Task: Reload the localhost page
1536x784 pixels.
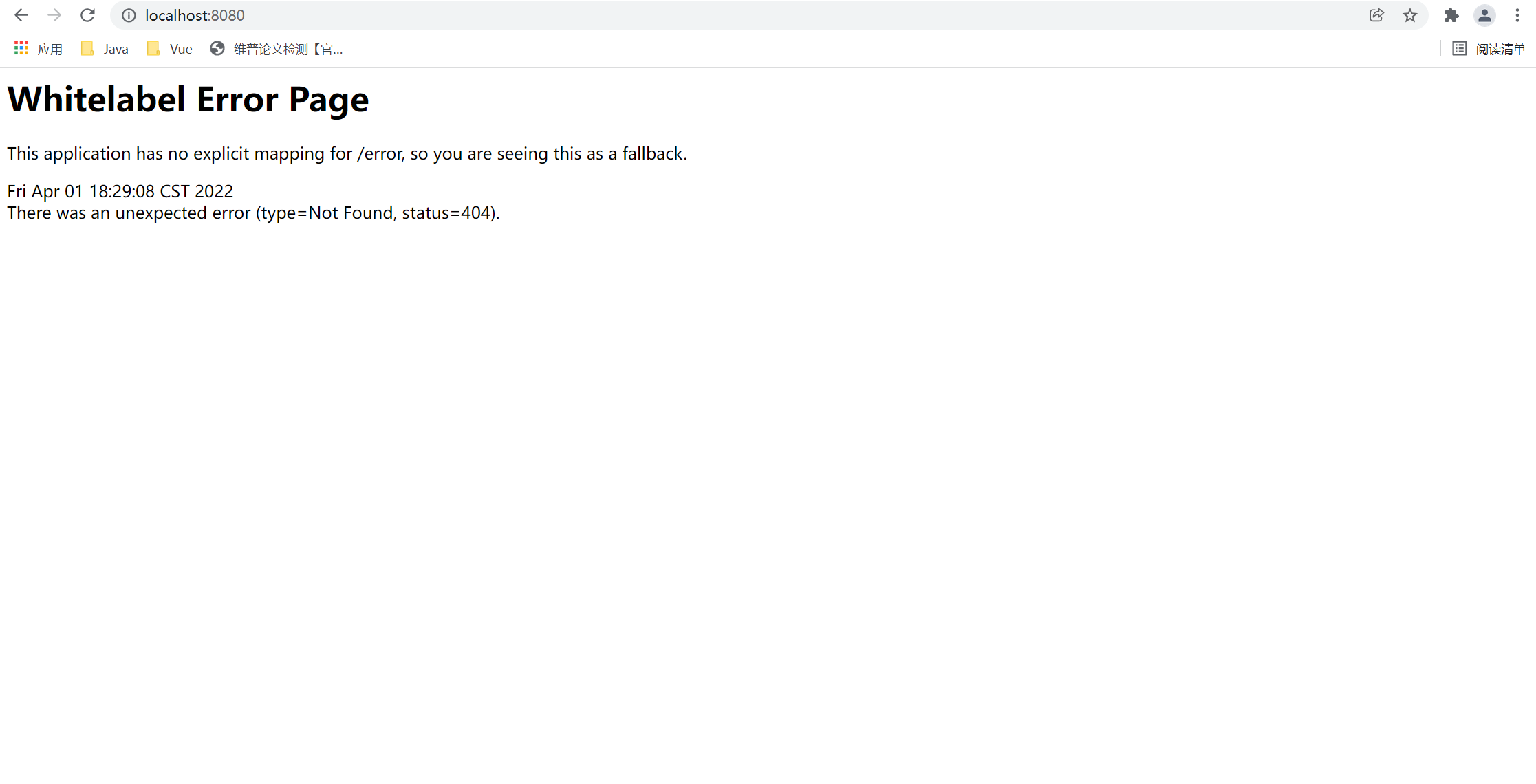Action: click(87, 15)
